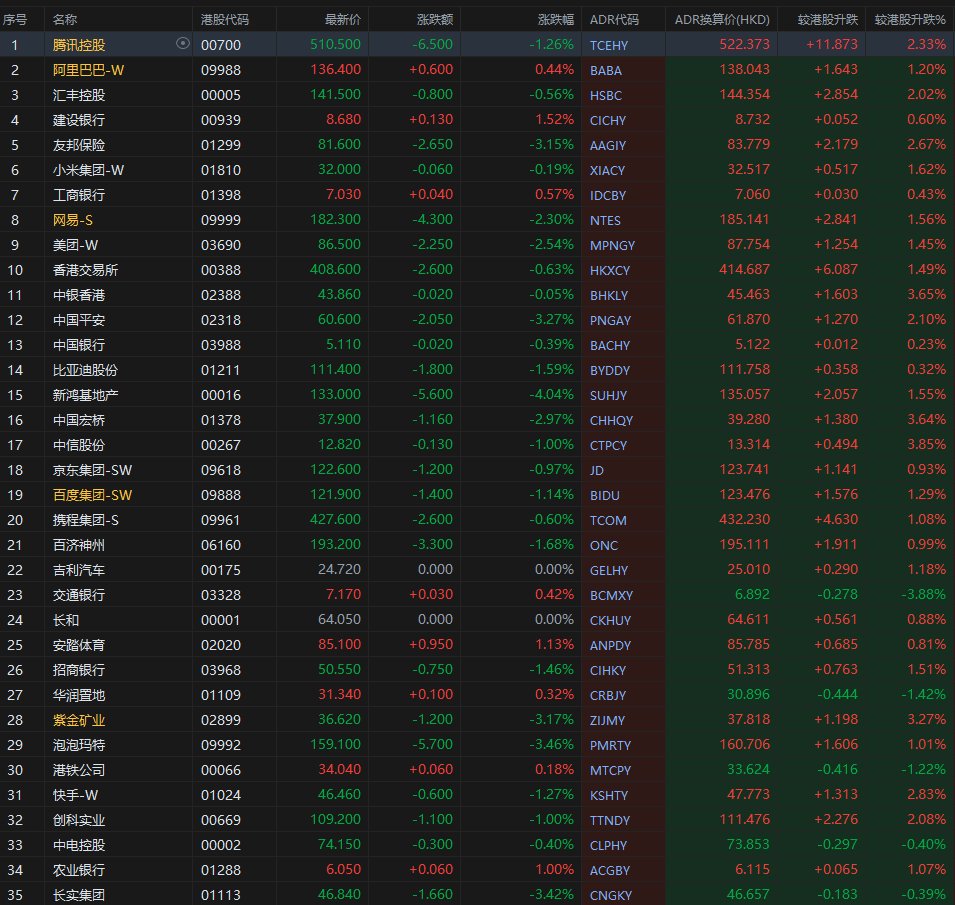955x905 pixels.
Task: Select the 中银香港 stock name
Action: 79,295
